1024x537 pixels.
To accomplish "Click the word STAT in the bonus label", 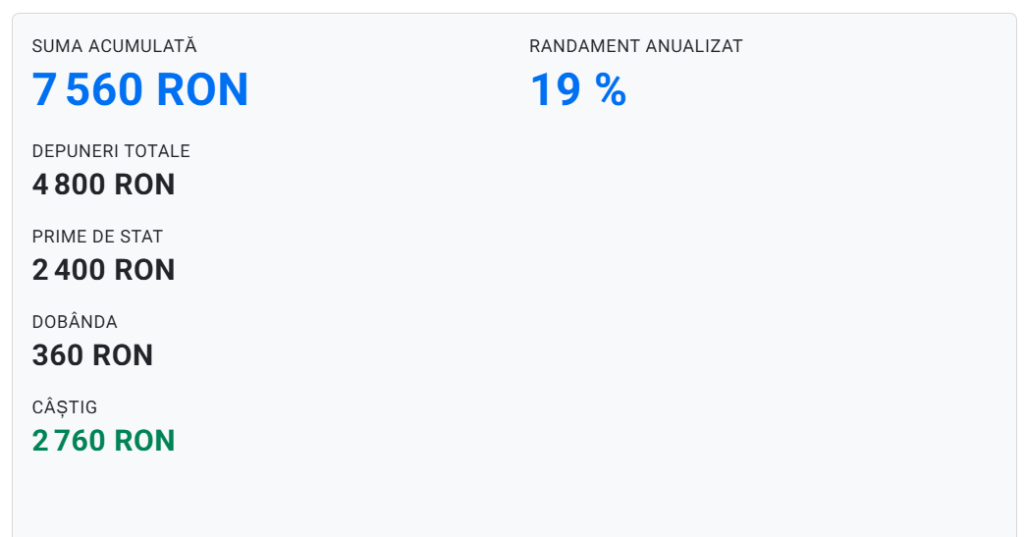I will click(x=142, y=237).
